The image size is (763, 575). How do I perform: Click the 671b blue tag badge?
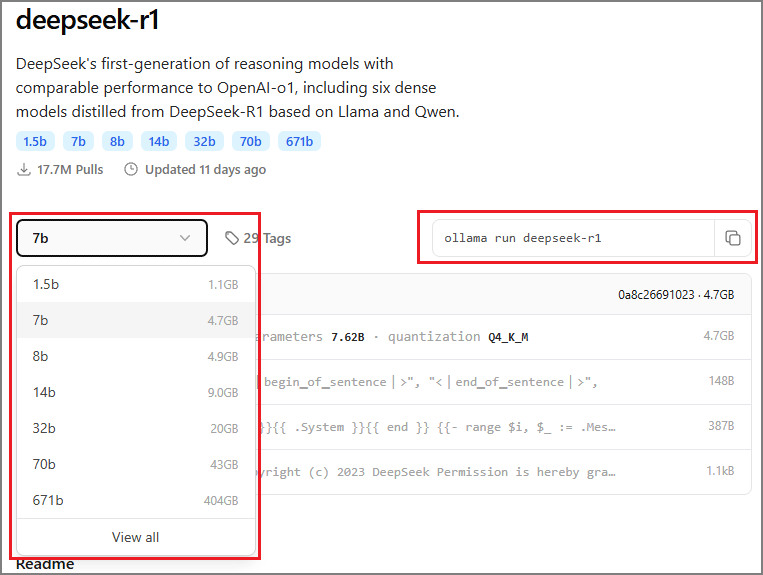[x=299, y=141]
